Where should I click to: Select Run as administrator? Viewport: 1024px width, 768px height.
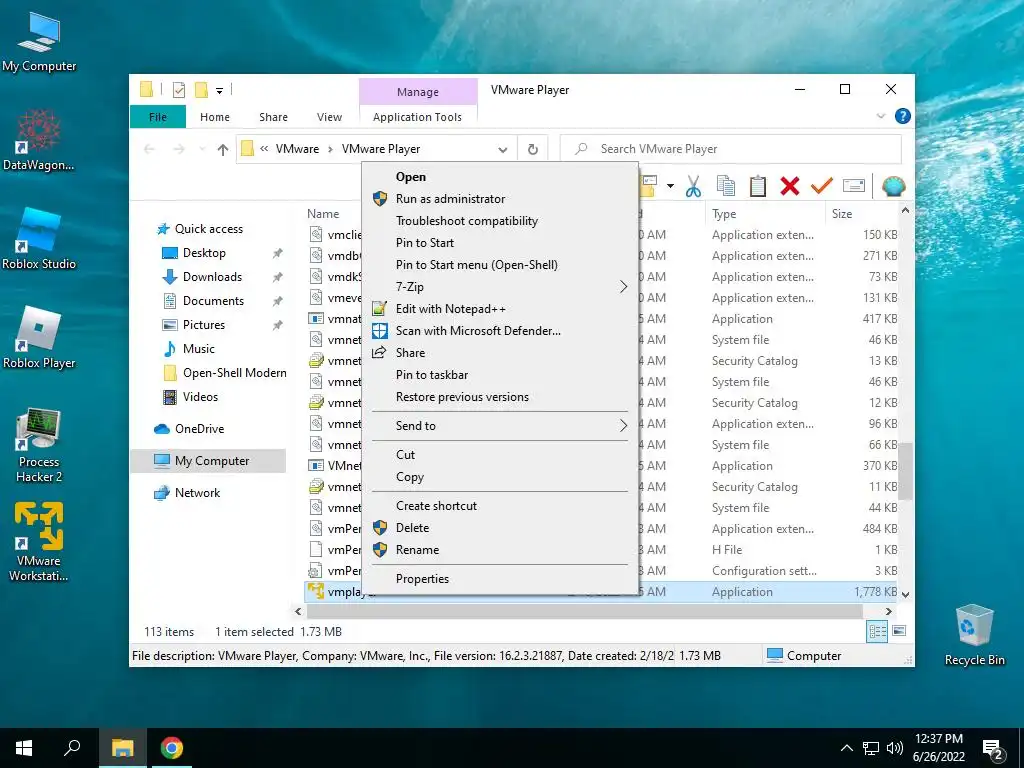click(500, 199)
